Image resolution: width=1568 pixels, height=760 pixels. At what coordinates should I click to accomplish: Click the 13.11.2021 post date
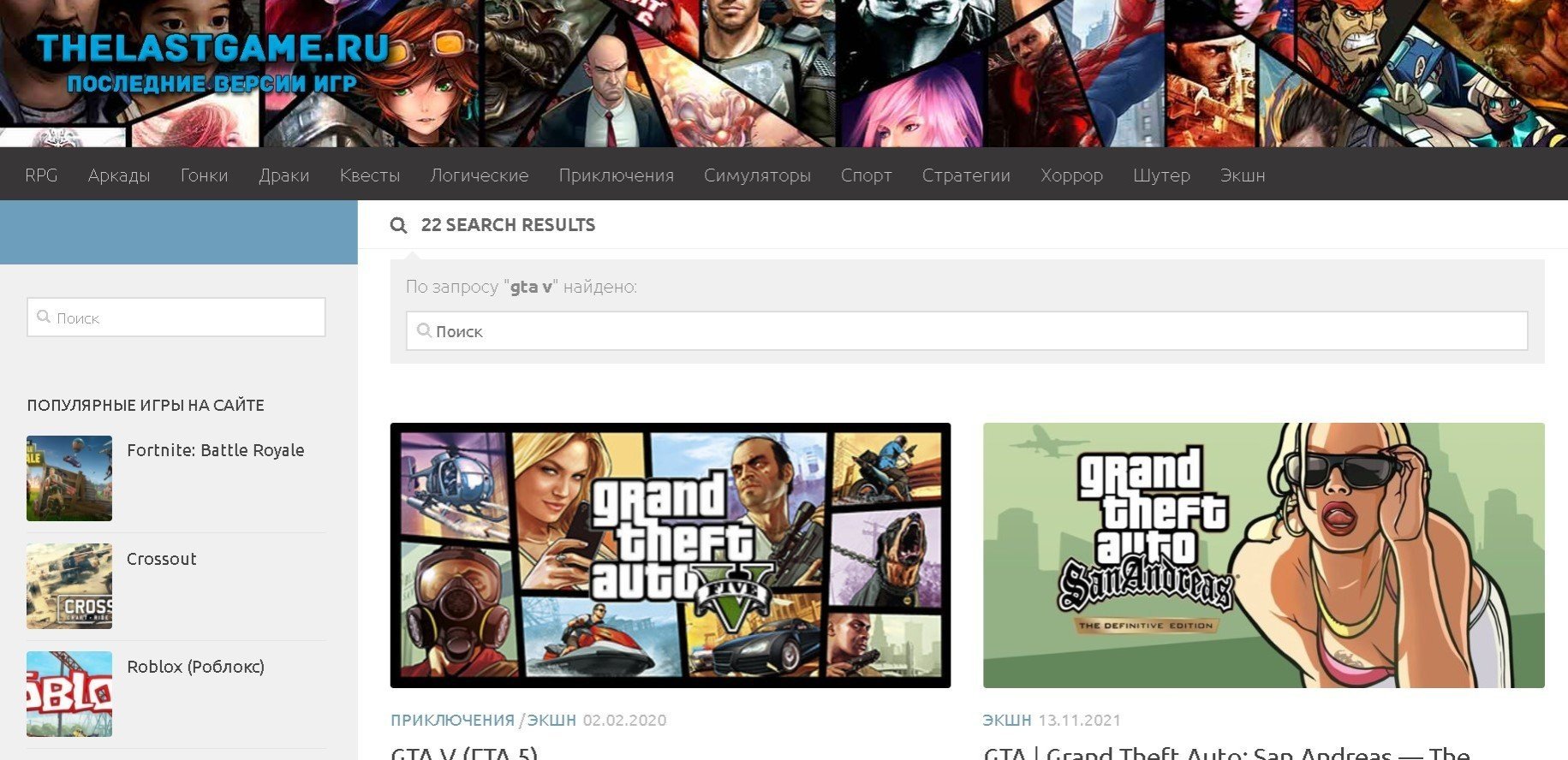pyautogui.click(x=1079, y=721)
